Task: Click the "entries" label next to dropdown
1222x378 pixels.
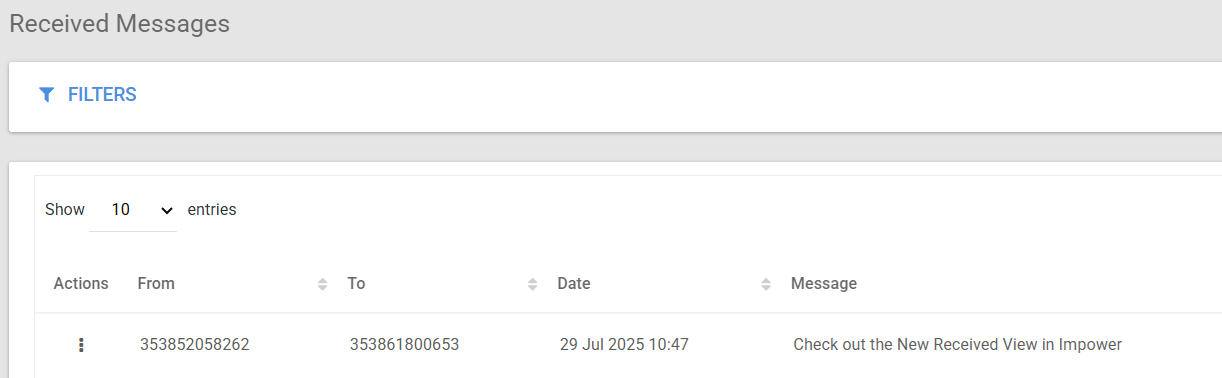Action: pyautogui.click(x=212, y=210)
